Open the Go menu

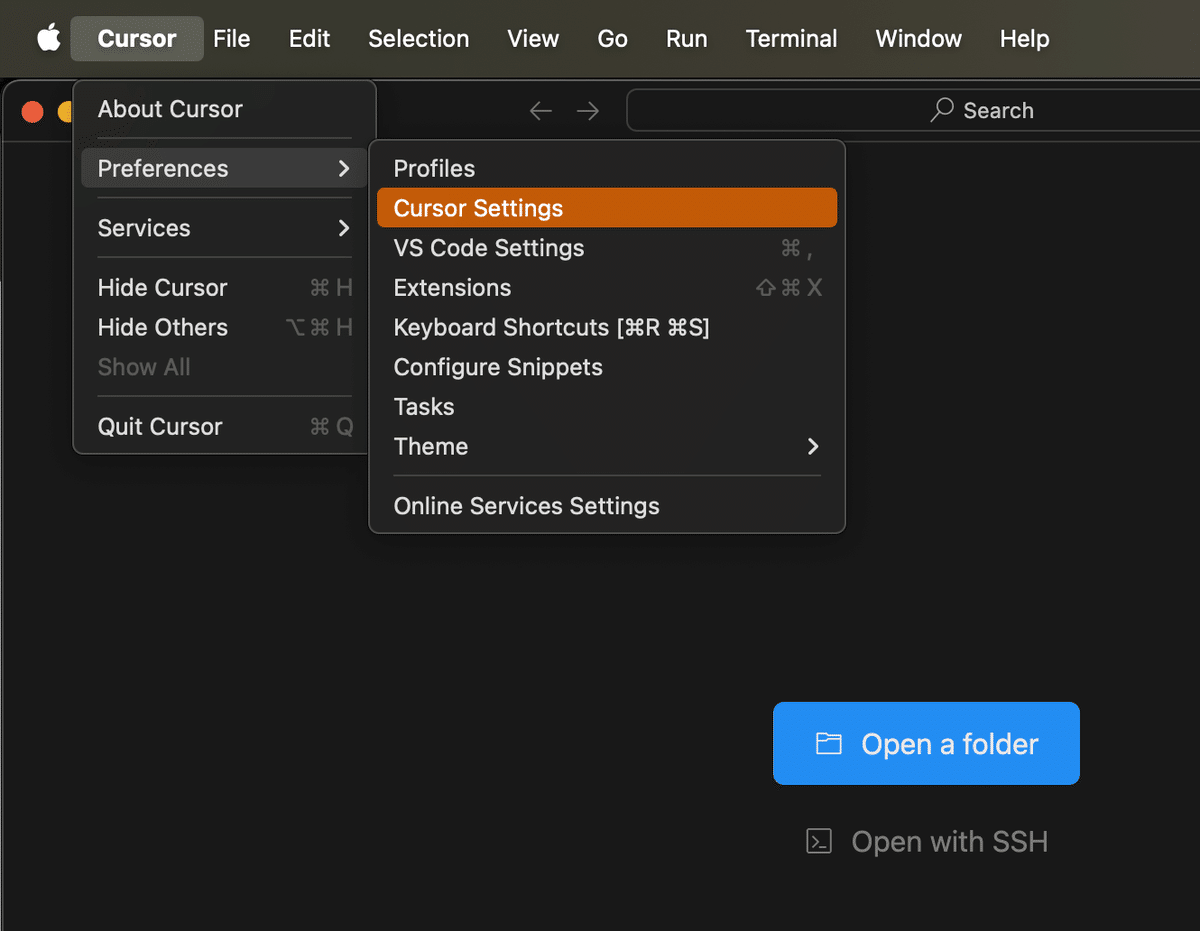613,38
